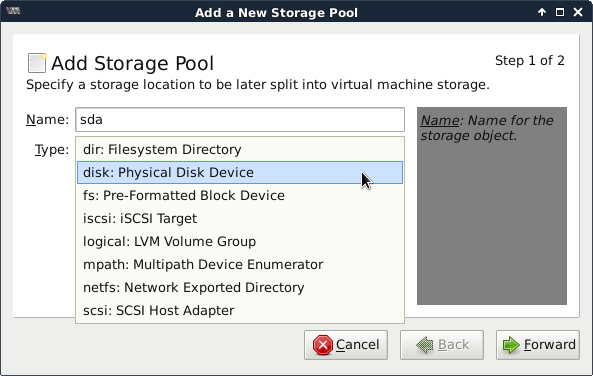Click the gray Name help description panel
Image resolution: width=593 pixels, height=376 pixels.
[x=492, y=206]
